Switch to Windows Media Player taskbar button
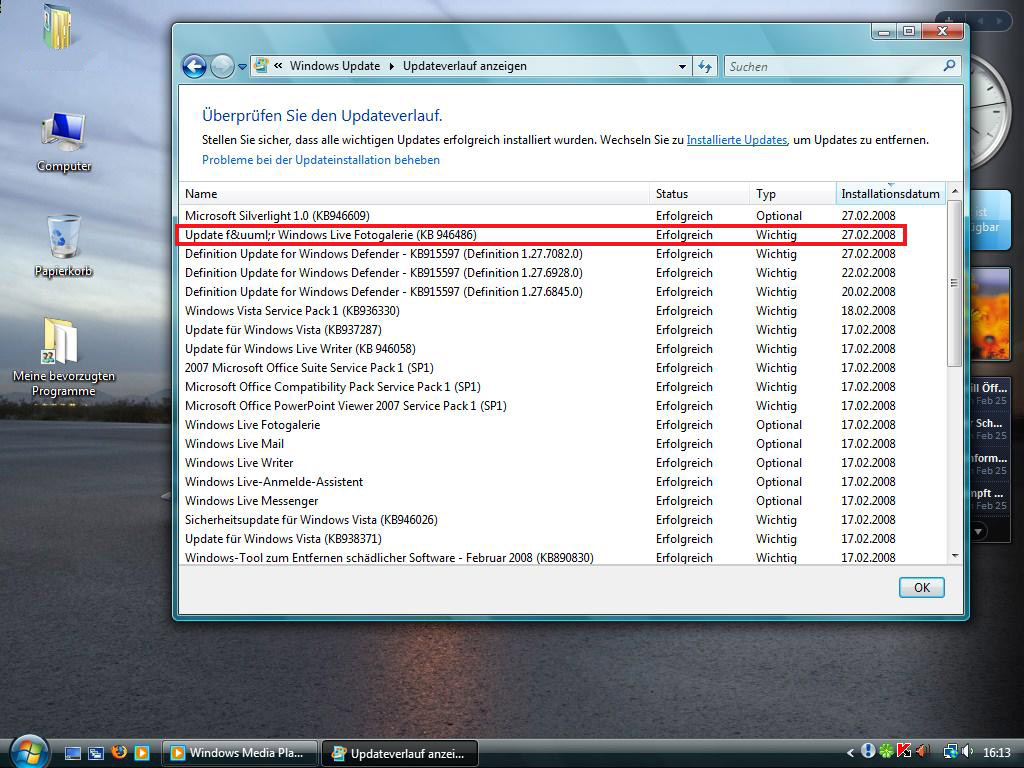The width and height of the screenshot is (1024, 768). (239, 753)
